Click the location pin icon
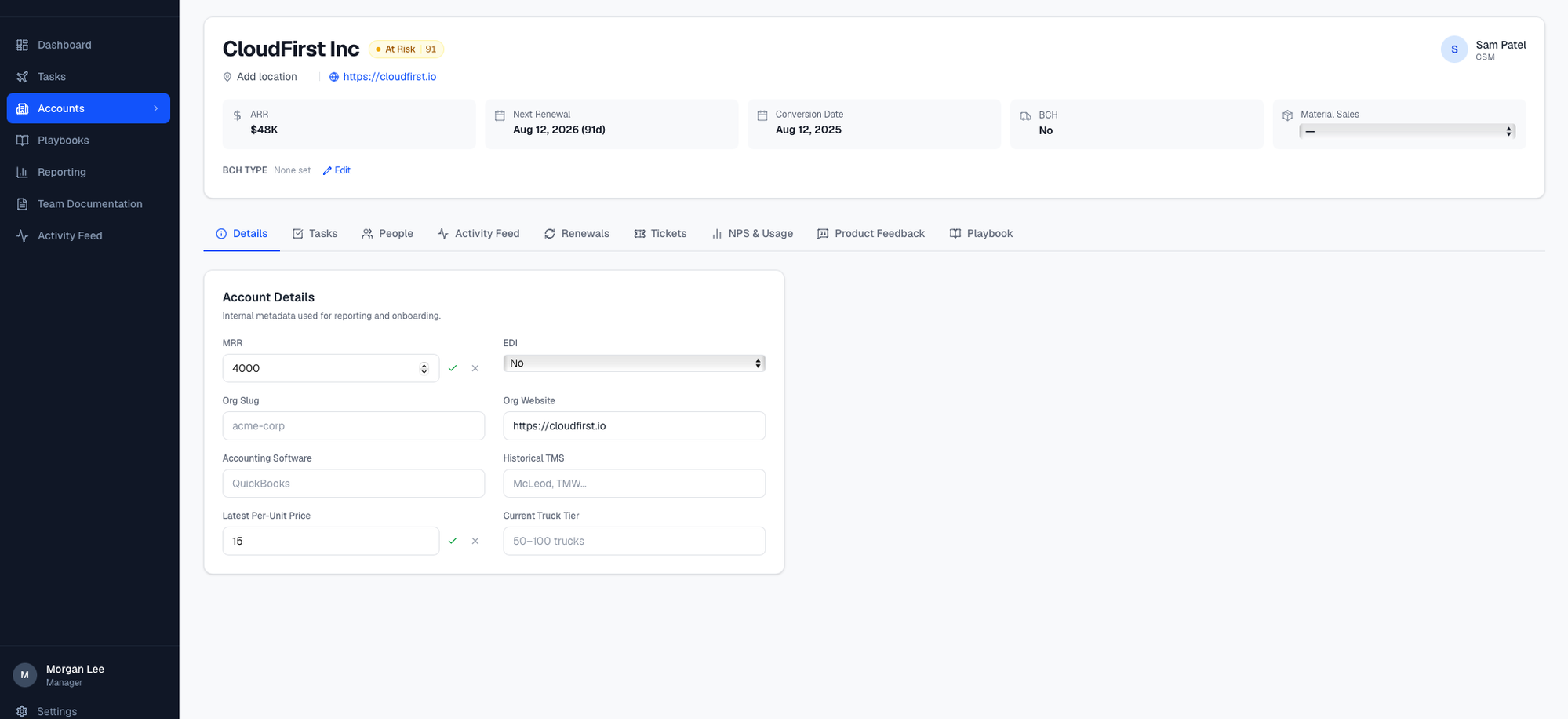The image size is (1568, 719). click(227, 77)
